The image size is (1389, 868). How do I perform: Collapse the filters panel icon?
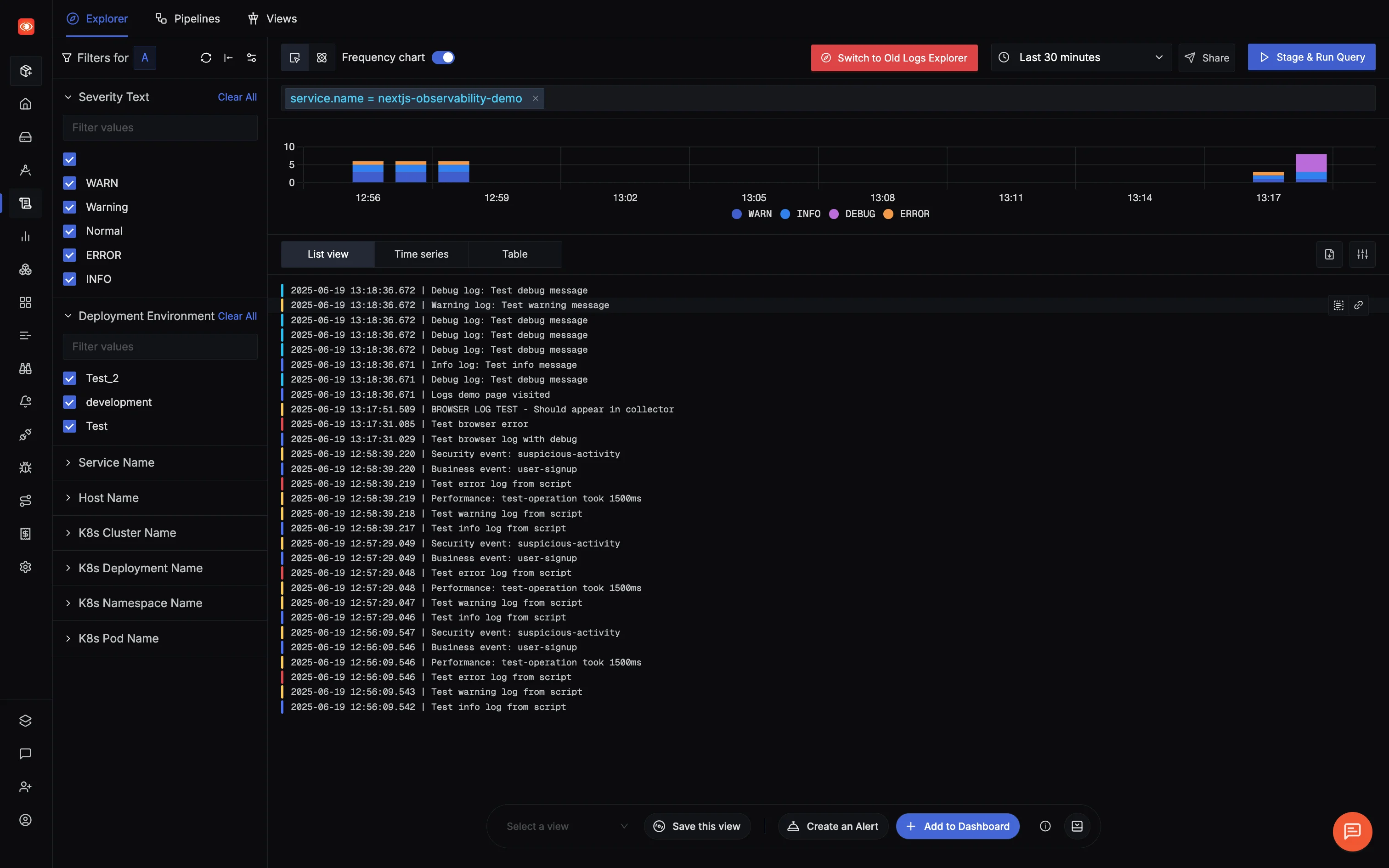click(228, 58)
